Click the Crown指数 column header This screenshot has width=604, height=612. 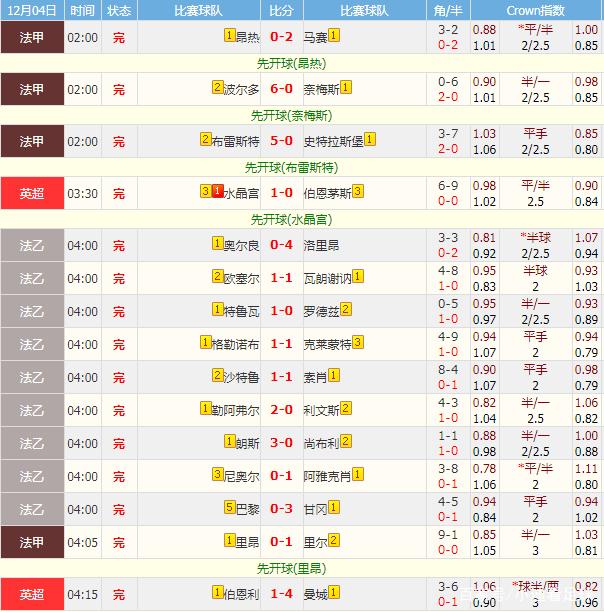pos(535,10)
